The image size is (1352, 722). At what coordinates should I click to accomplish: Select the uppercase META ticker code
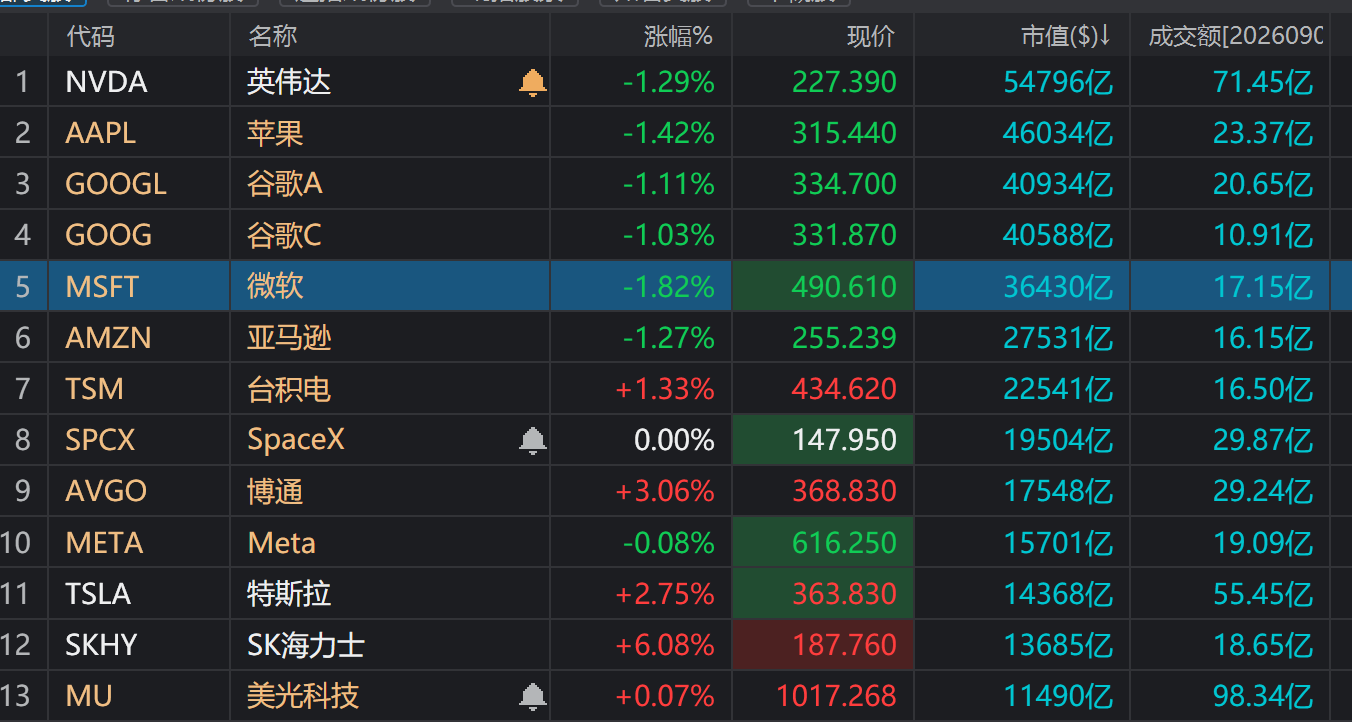click(104, 543)
